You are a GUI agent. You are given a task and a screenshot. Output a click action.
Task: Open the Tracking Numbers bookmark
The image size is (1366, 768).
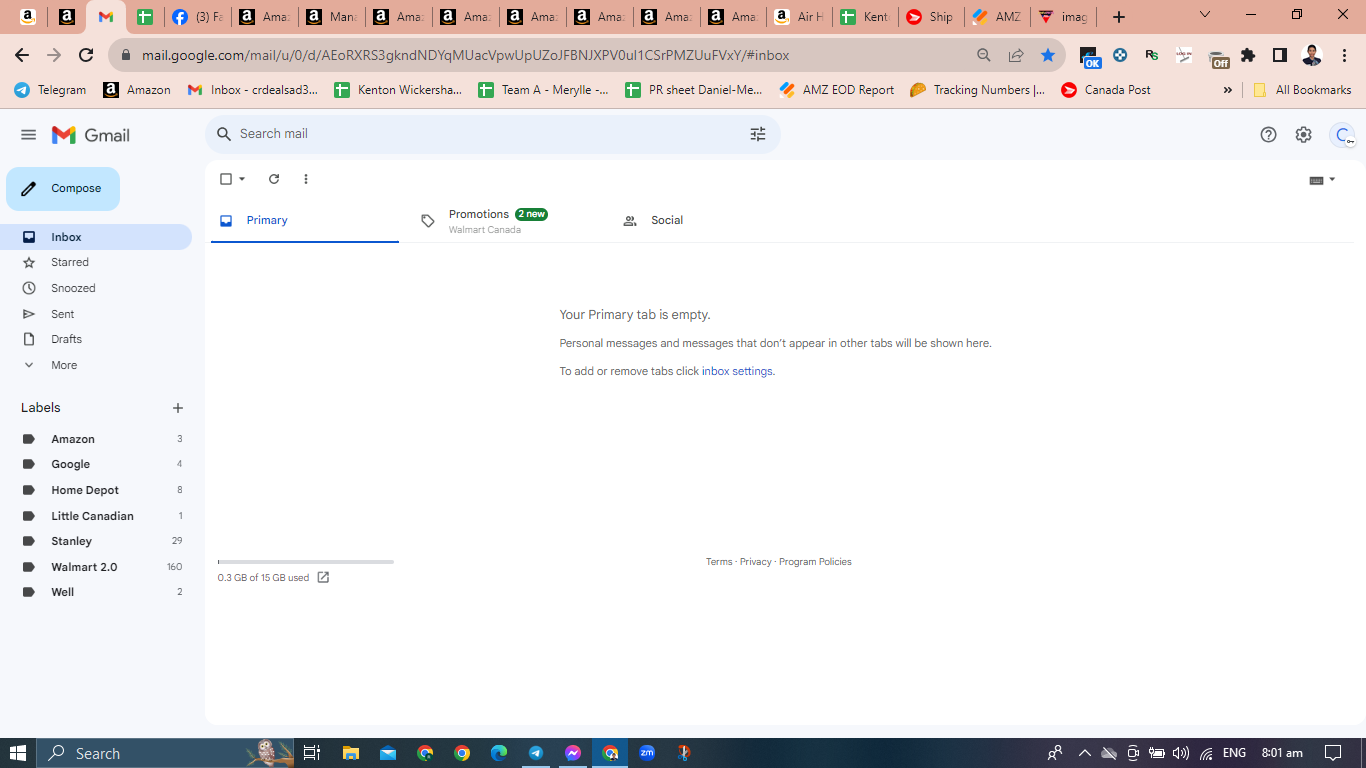pos(977,90)
